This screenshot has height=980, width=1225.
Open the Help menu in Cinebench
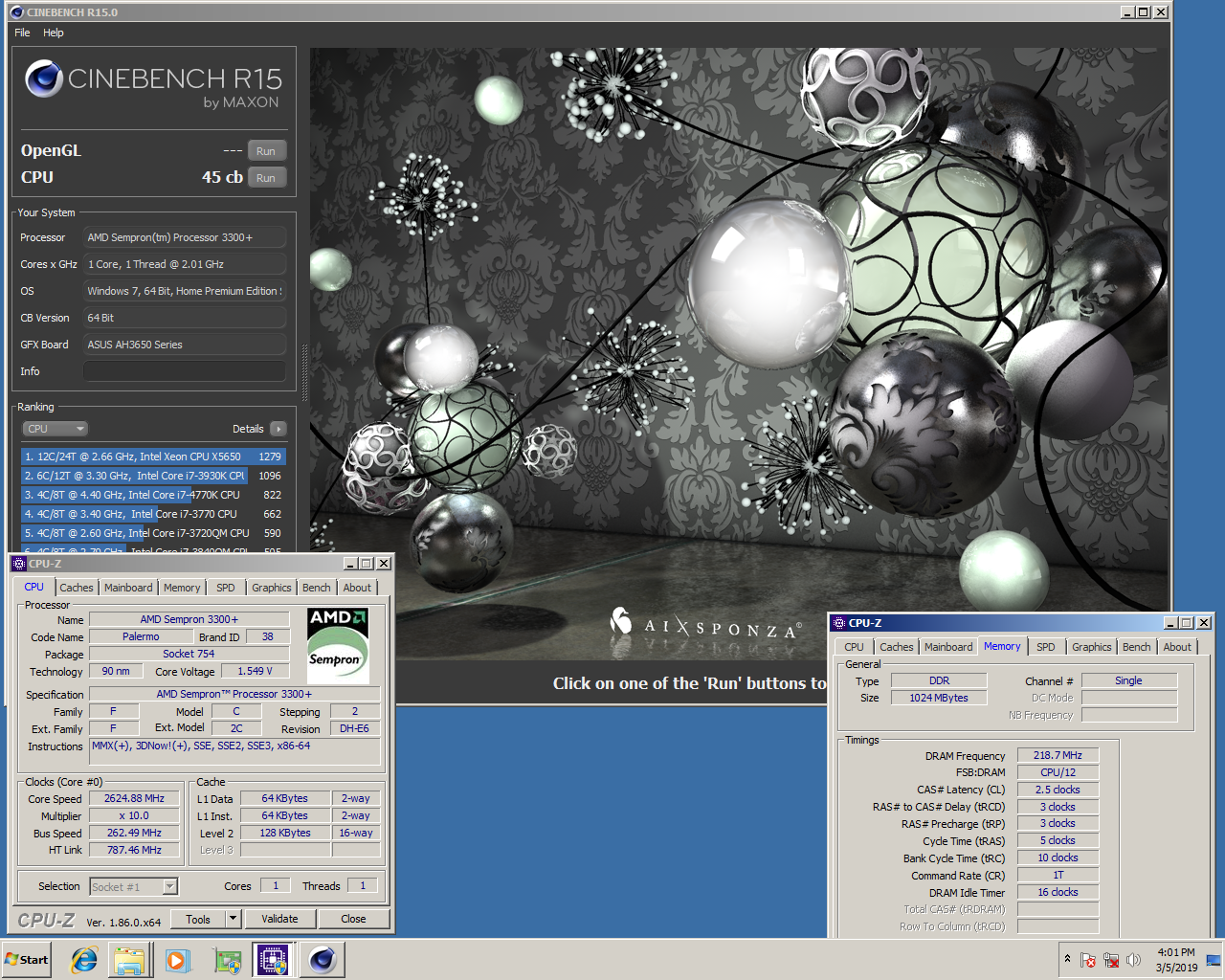click(x=54, y=33)
